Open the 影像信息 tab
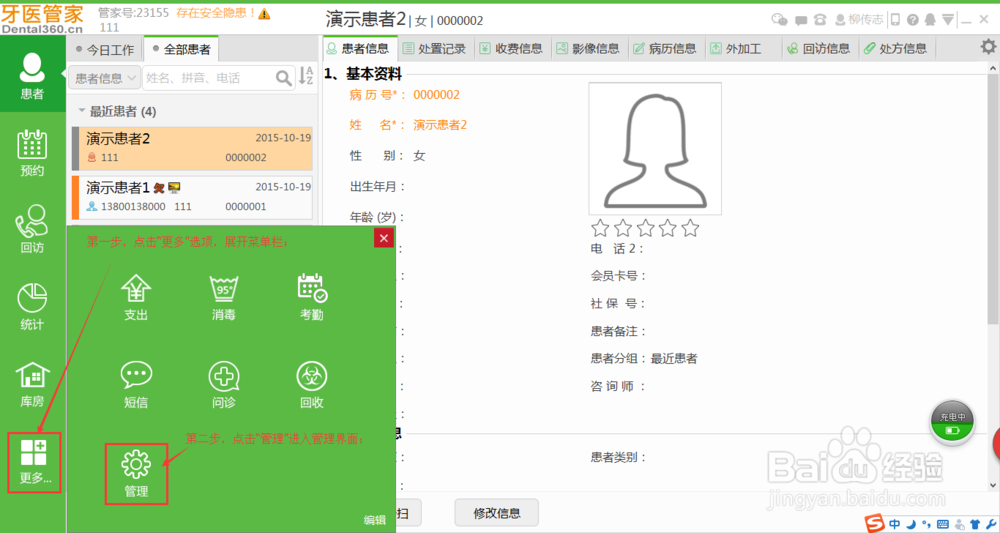The image size is (1000, 533). 589,48
